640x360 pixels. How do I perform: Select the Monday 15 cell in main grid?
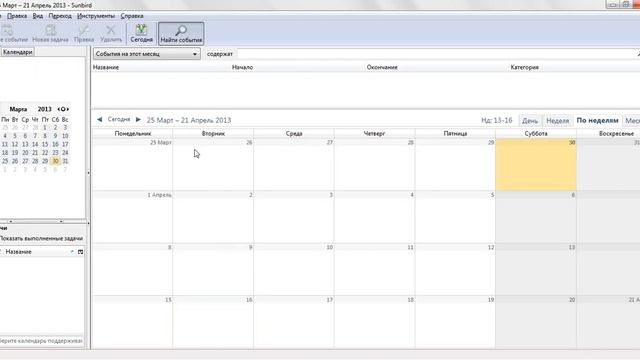(132, 322)
